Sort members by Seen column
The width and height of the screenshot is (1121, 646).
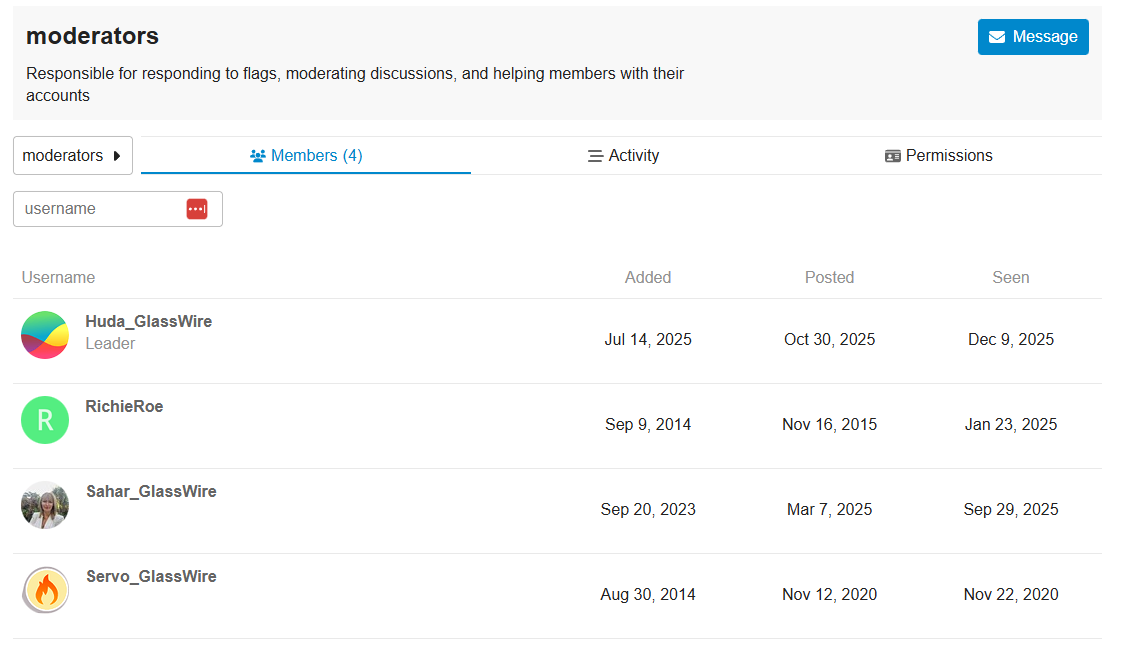point(1010,278)
